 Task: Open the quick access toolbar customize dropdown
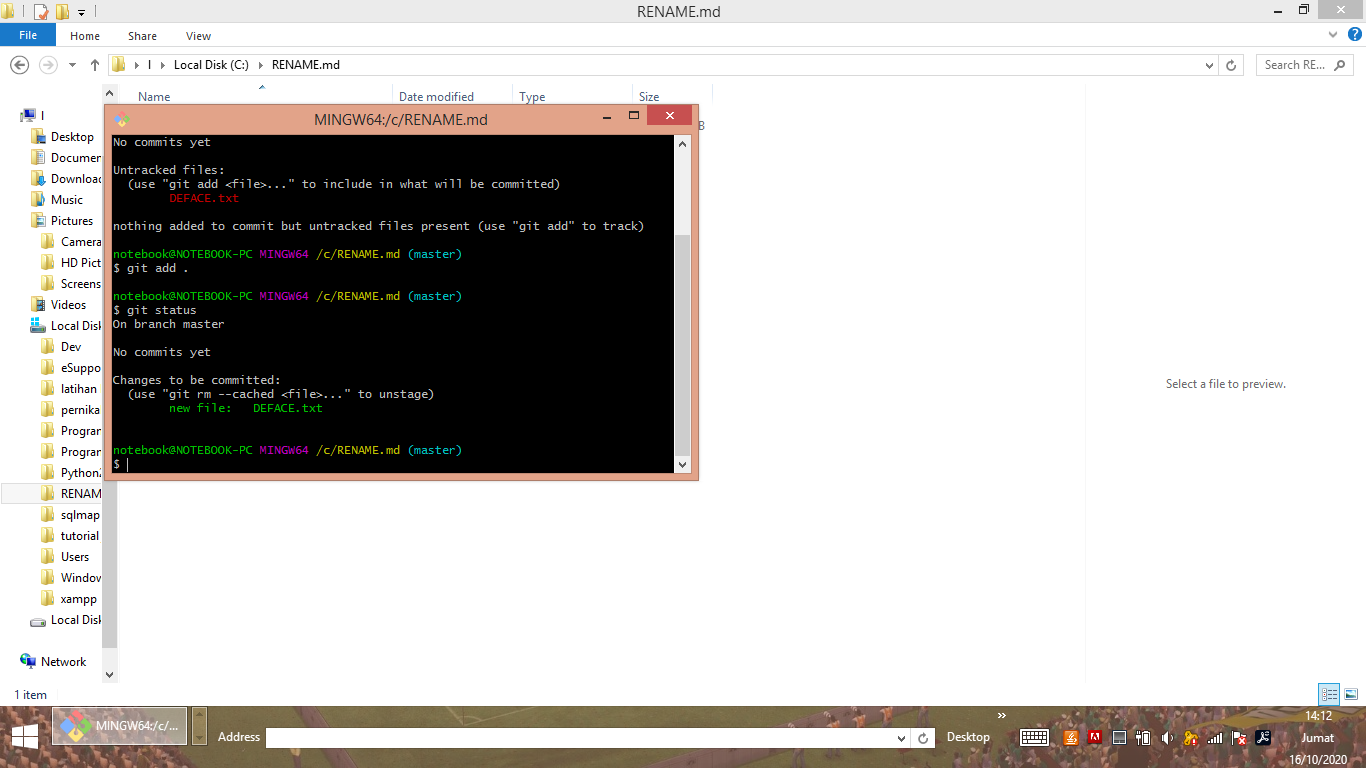(79, 10)
